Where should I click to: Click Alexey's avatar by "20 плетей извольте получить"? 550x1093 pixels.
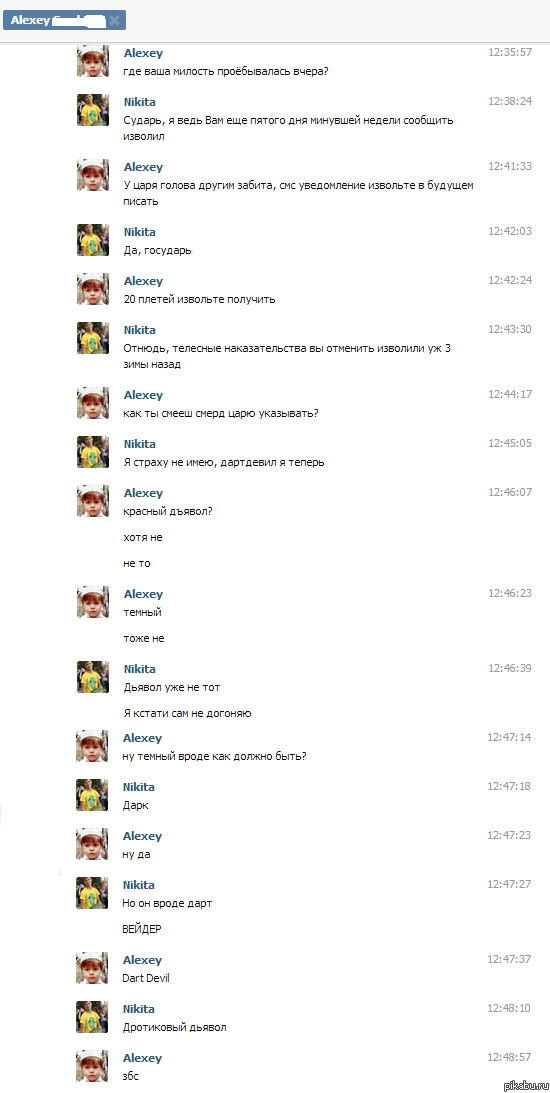[x=93, y=289]
